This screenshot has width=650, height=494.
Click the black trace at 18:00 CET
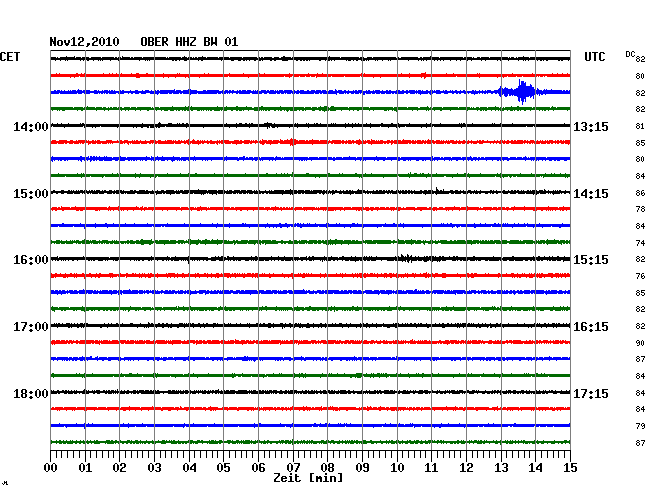pos(310,392)
